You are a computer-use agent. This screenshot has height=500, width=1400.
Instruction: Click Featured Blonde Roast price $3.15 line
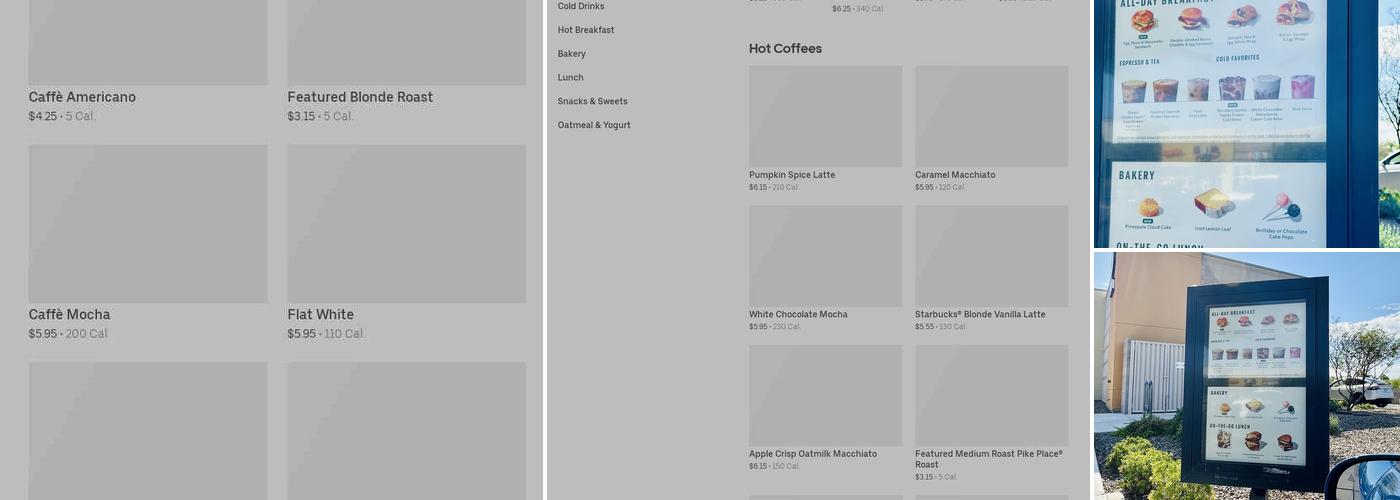pos(320,116)
